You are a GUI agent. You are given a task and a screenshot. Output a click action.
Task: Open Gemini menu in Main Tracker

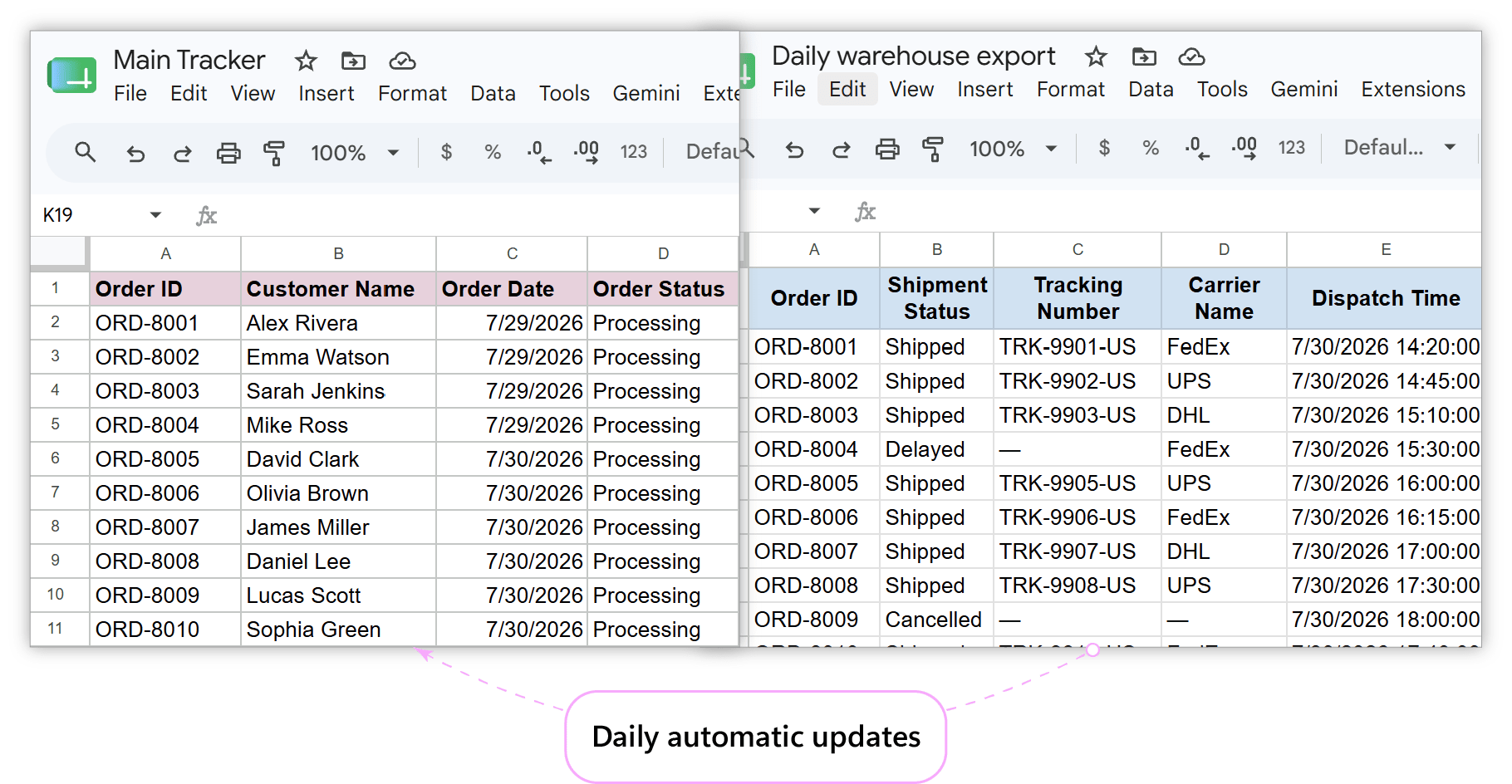pos(646,94)
